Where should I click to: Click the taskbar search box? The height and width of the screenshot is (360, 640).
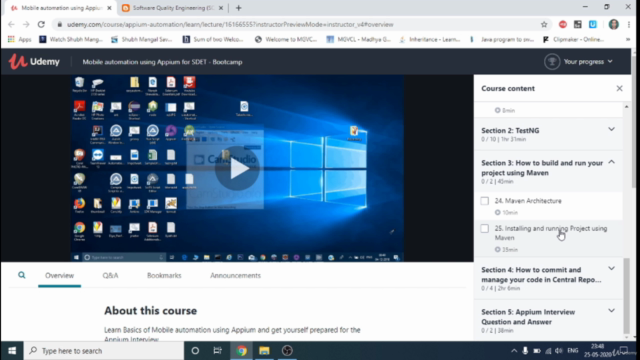tap(104, 351)
